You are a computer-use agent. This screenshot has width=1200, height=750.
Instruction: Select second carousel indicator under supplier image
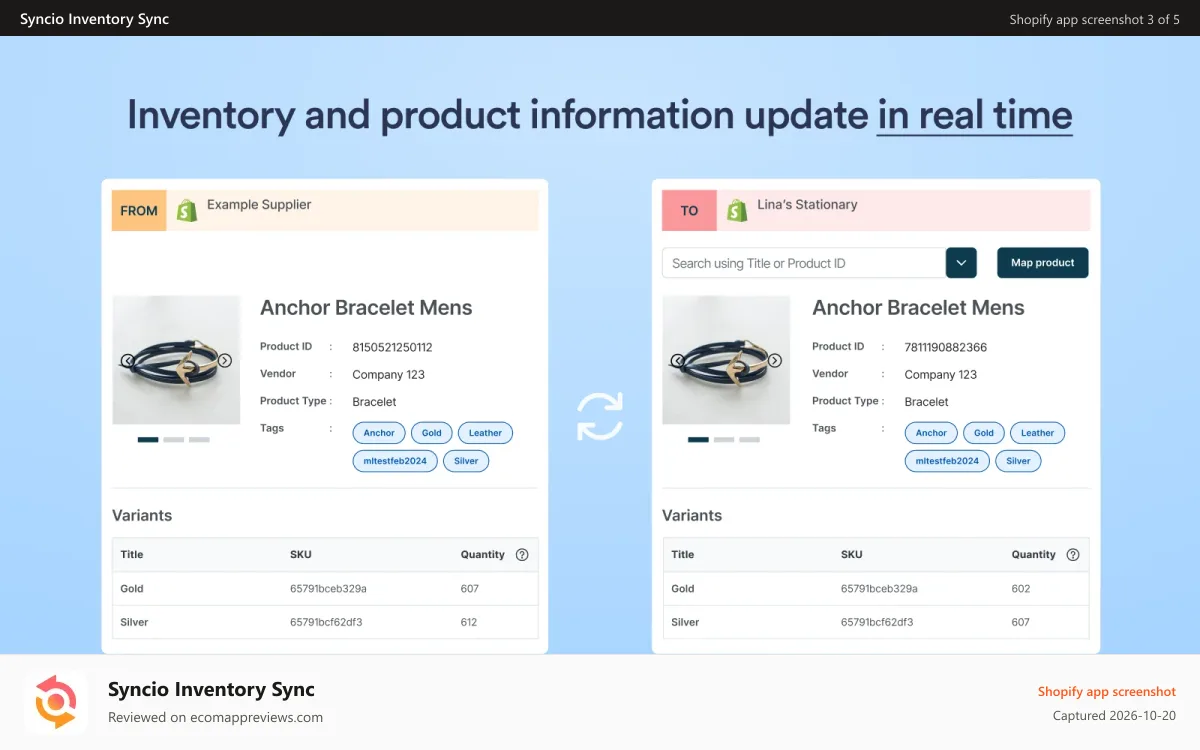pos(174,439)
